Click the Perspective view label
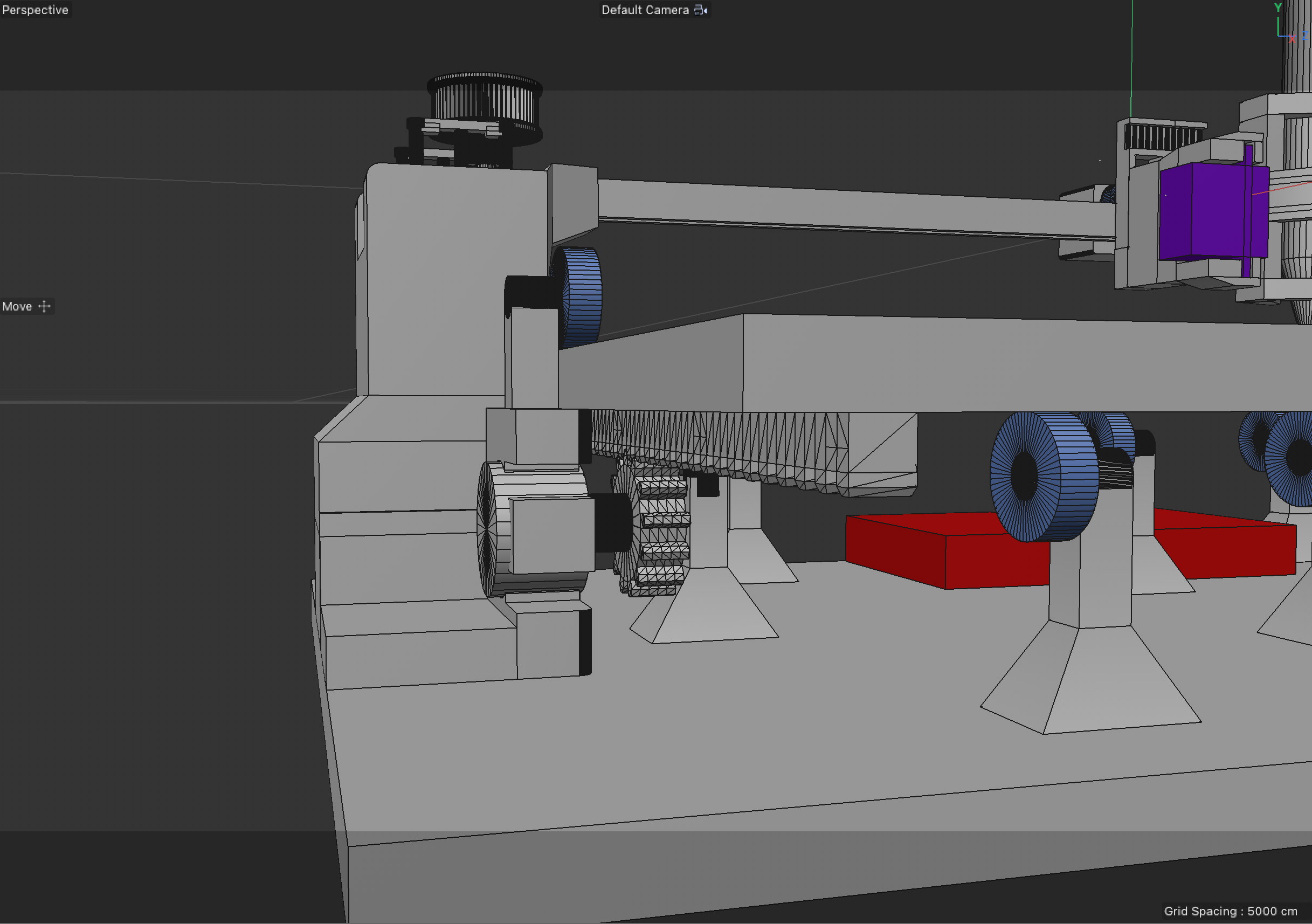Viewport: 1312px width, 924px height. coord(35,10)
